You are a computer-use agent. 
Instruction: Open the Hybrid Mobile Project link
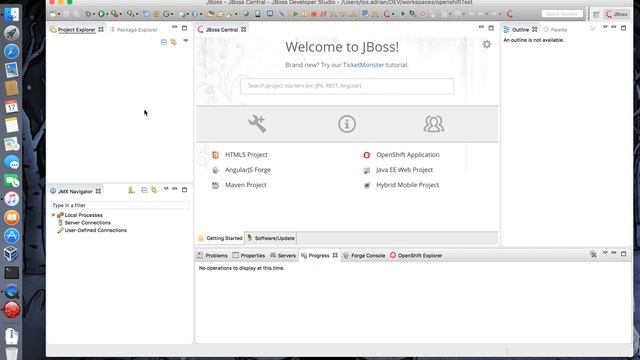point(408,185)
